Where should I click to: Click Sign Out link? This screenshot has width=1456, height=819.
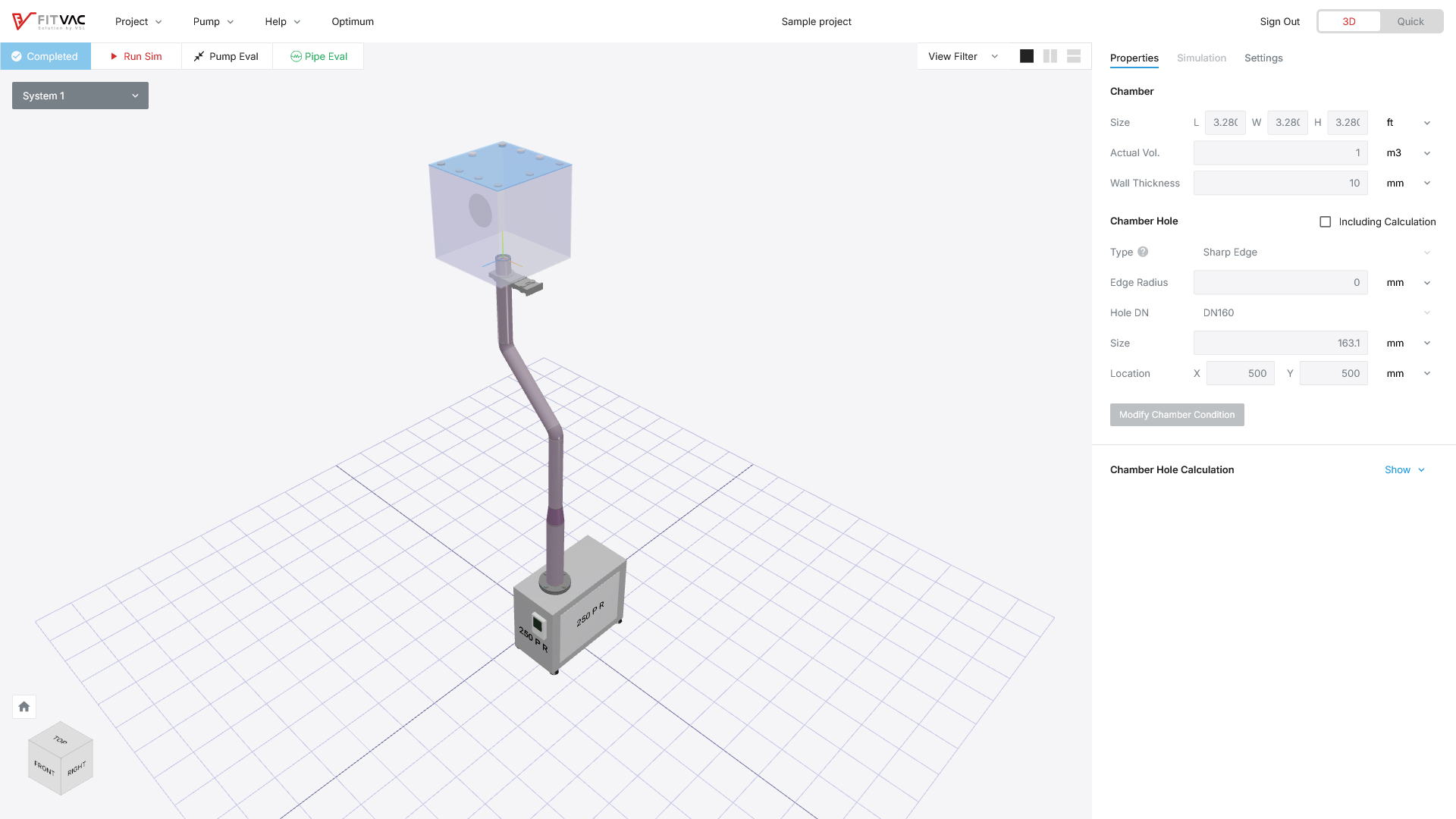coord(1279,21)
